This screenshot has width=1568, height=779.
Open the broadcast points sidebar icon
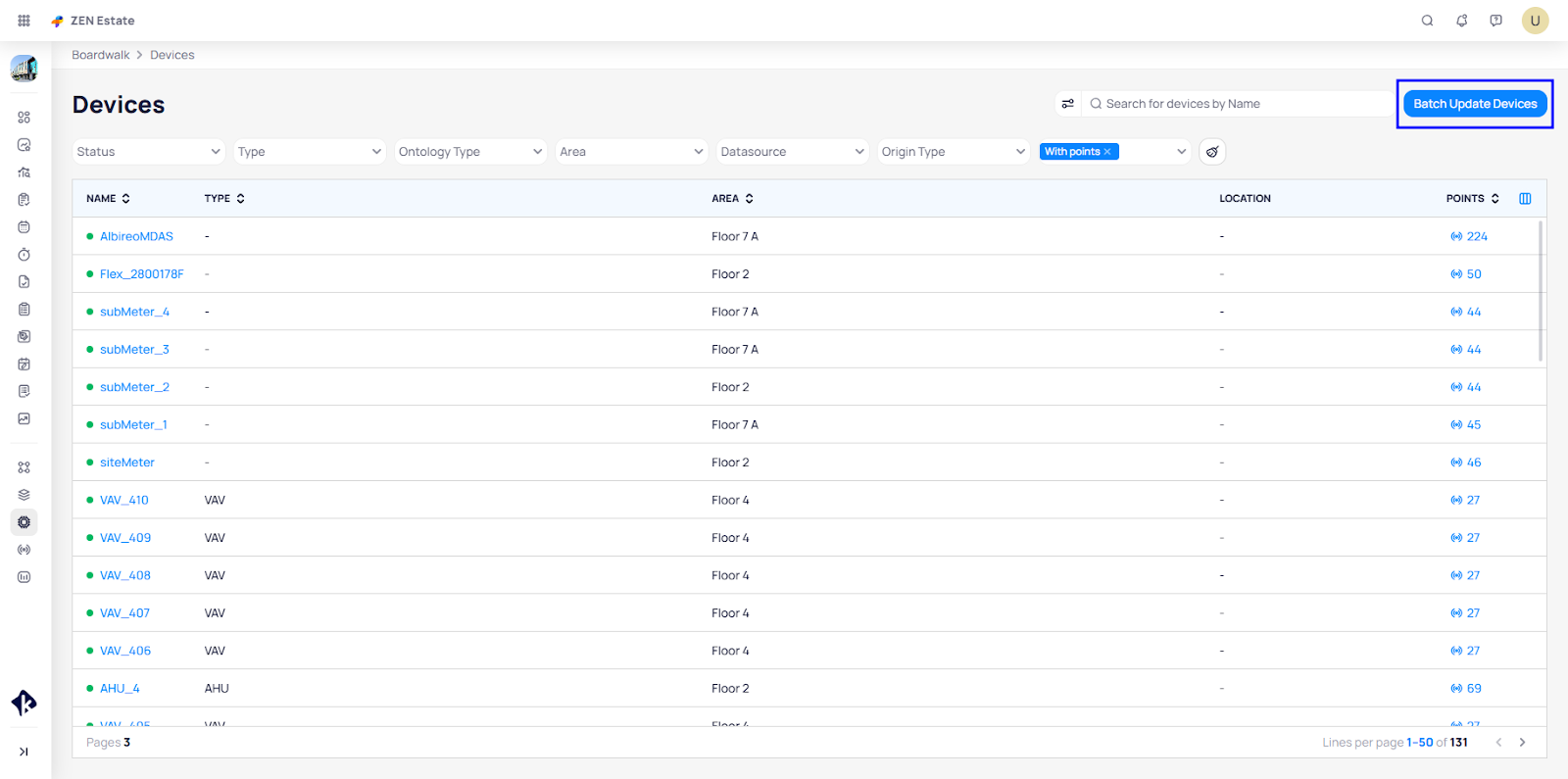(x=24, y=550)
